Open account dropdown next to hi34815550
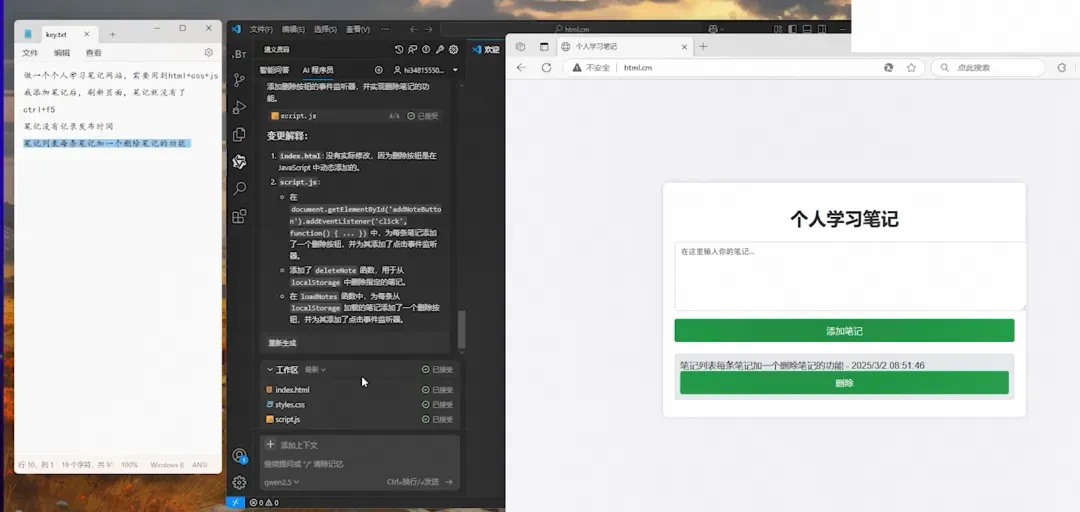The image size is (1080, 512). 455,70
